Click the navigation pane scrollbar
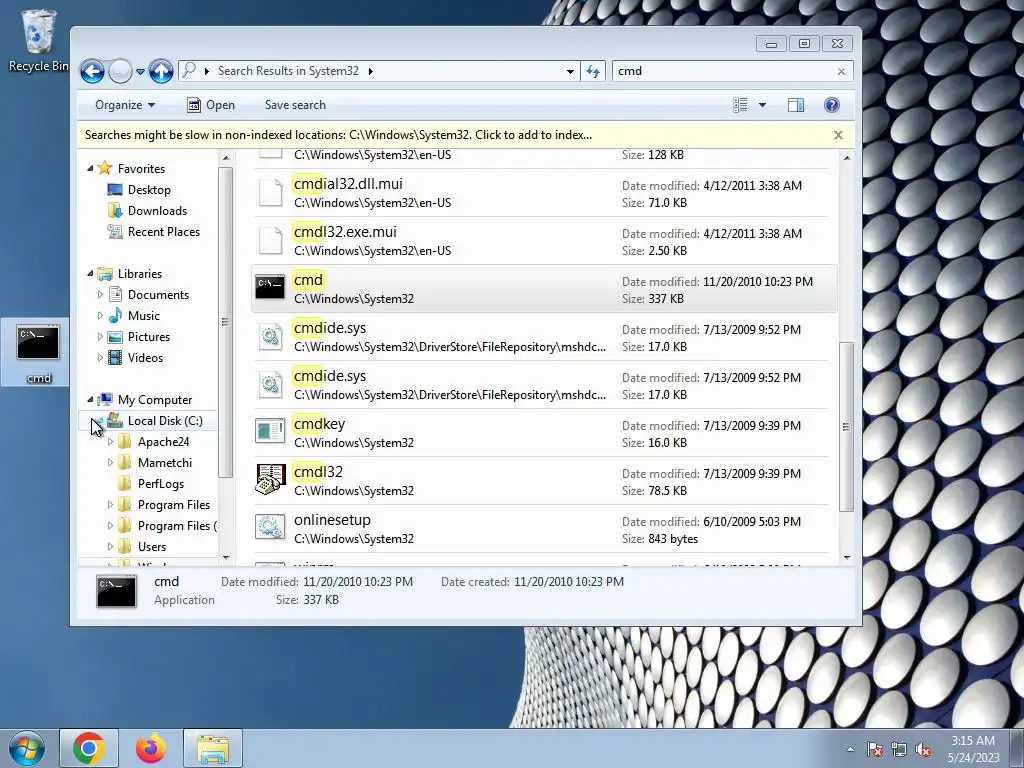 coord(226,321)
